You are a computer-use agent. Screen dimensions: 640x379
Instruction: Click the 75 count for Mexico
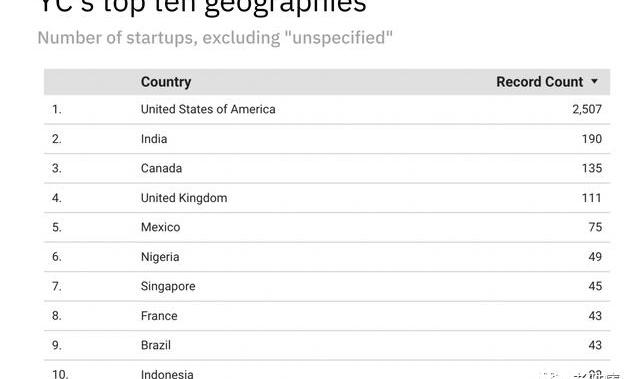click(x=595, y=227)
